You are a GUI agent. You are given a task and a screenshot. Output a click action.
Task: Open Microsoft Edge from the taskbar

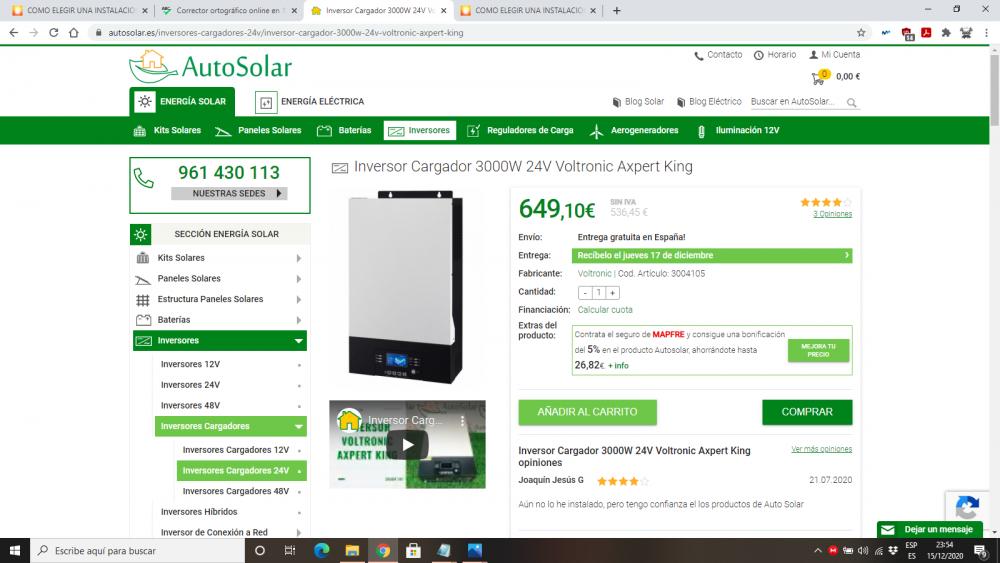[x=321, y=550]
